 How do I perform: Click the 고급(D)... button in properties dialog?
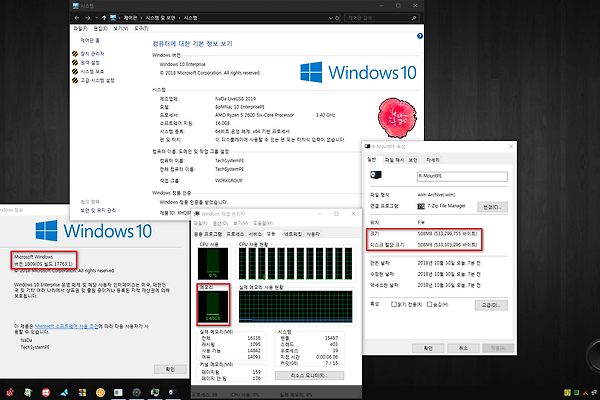click(x=491, y=305)
